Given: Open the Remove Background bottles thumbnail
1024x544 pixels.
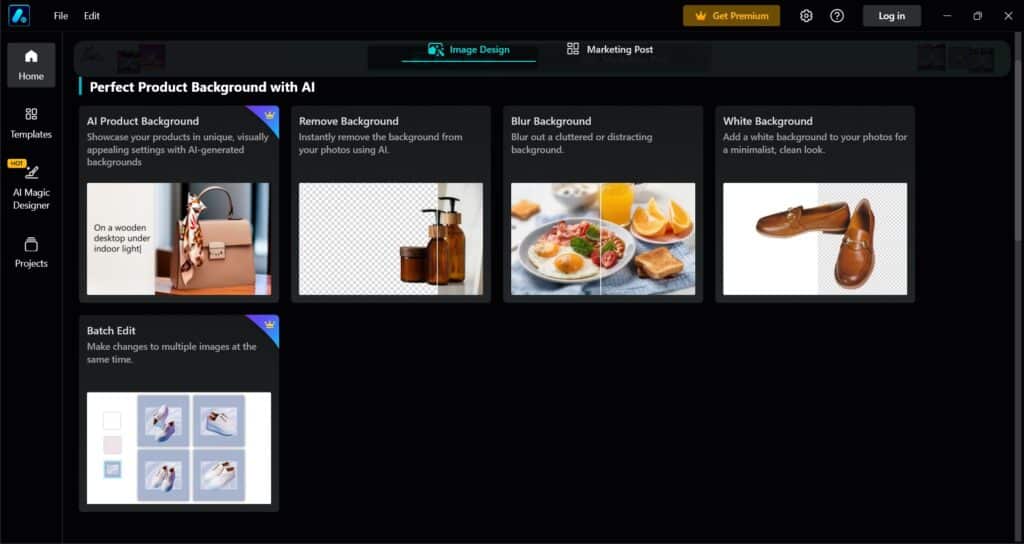Looking at the screenshot, I should coord(391,238).
